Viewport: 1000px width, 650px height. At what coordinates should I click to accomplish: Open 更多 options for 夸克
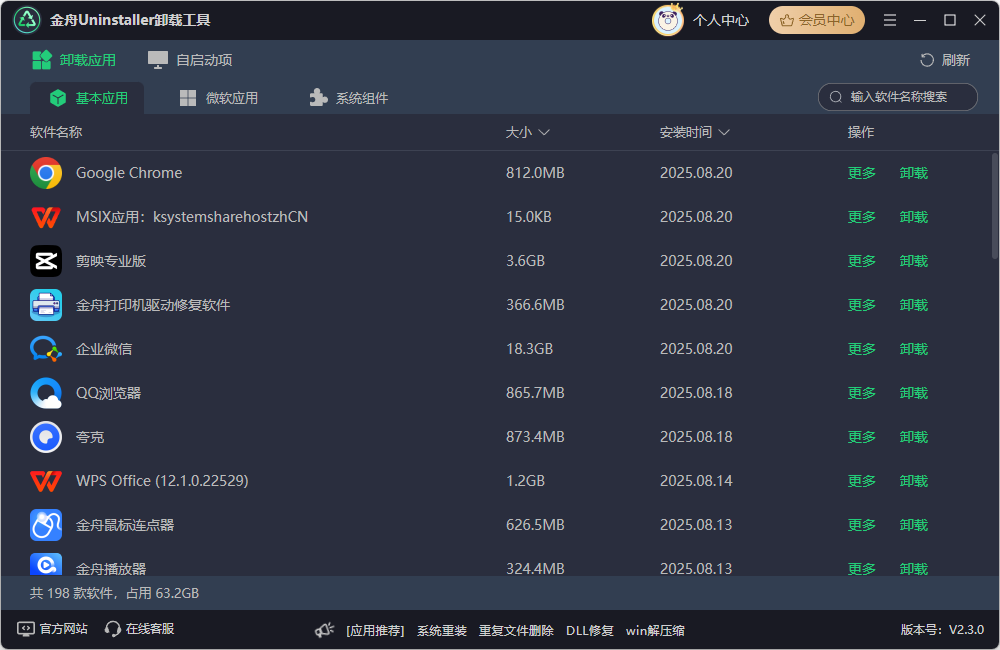(x=862, y=437)
